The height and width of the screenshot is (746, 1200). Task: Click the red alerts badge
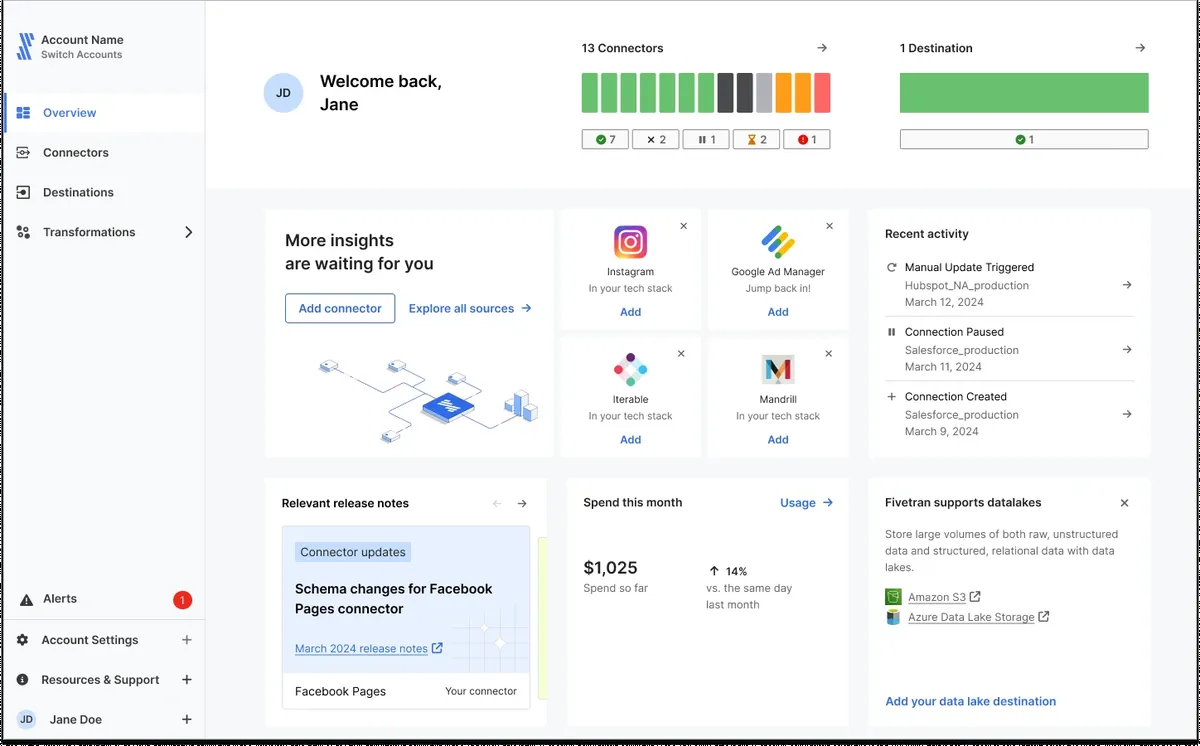pos(182,600)
